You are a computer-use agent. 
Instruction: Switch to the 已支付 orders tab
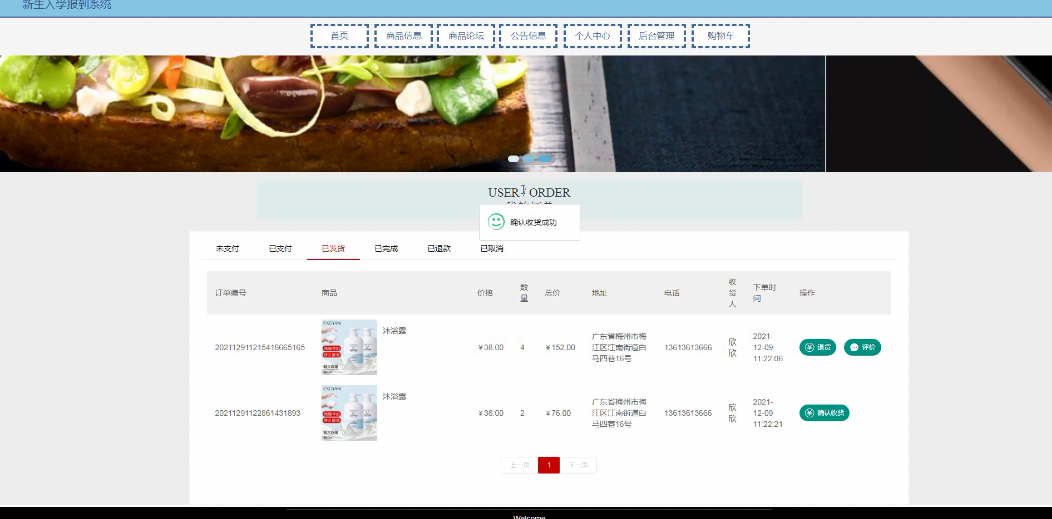[280, 249]
